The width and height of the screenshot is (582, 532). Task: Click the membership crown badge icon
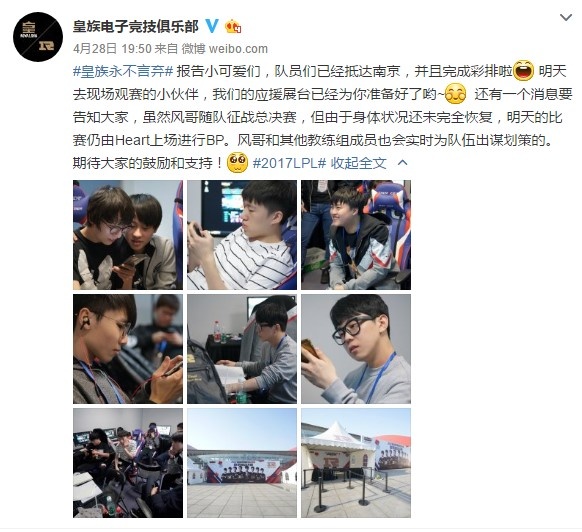[x=233, y=26]
